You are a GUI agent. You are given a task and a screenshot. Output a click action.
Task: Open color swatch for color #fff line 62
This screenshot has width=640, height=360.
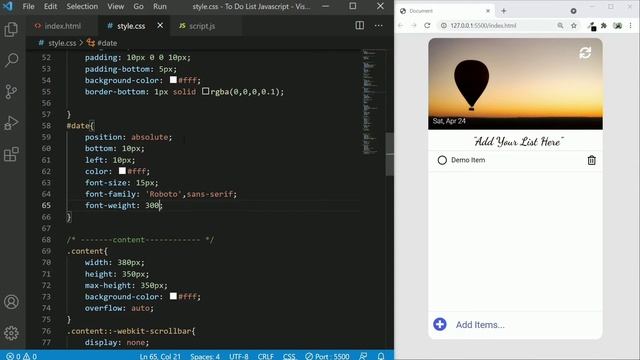tap(122, 171)
